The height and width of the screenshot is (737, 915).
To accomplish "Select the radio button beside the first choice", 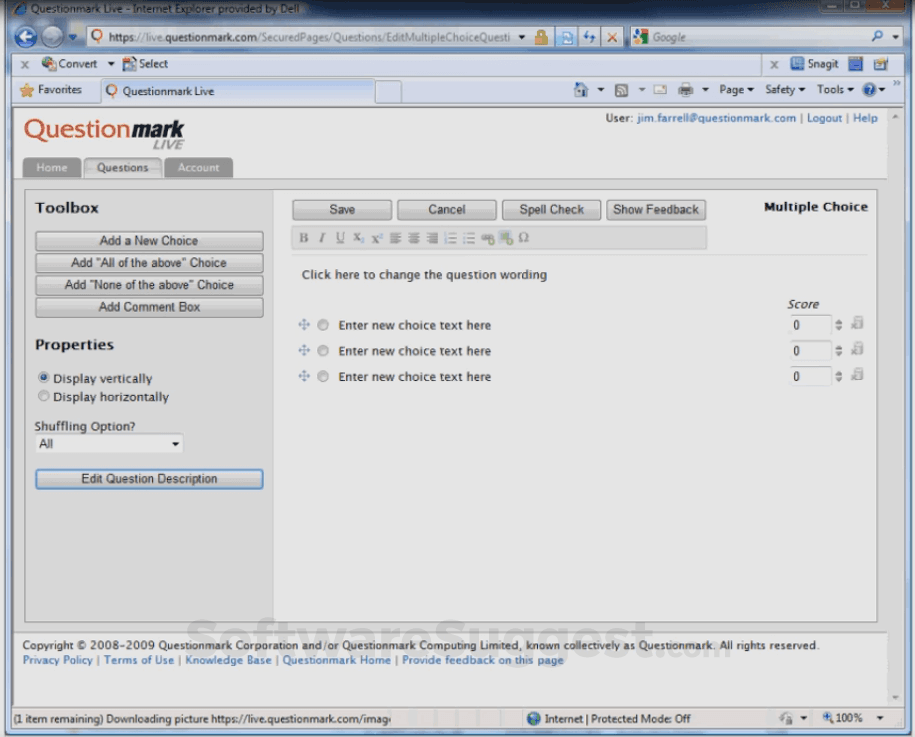I will click(320, 324).
